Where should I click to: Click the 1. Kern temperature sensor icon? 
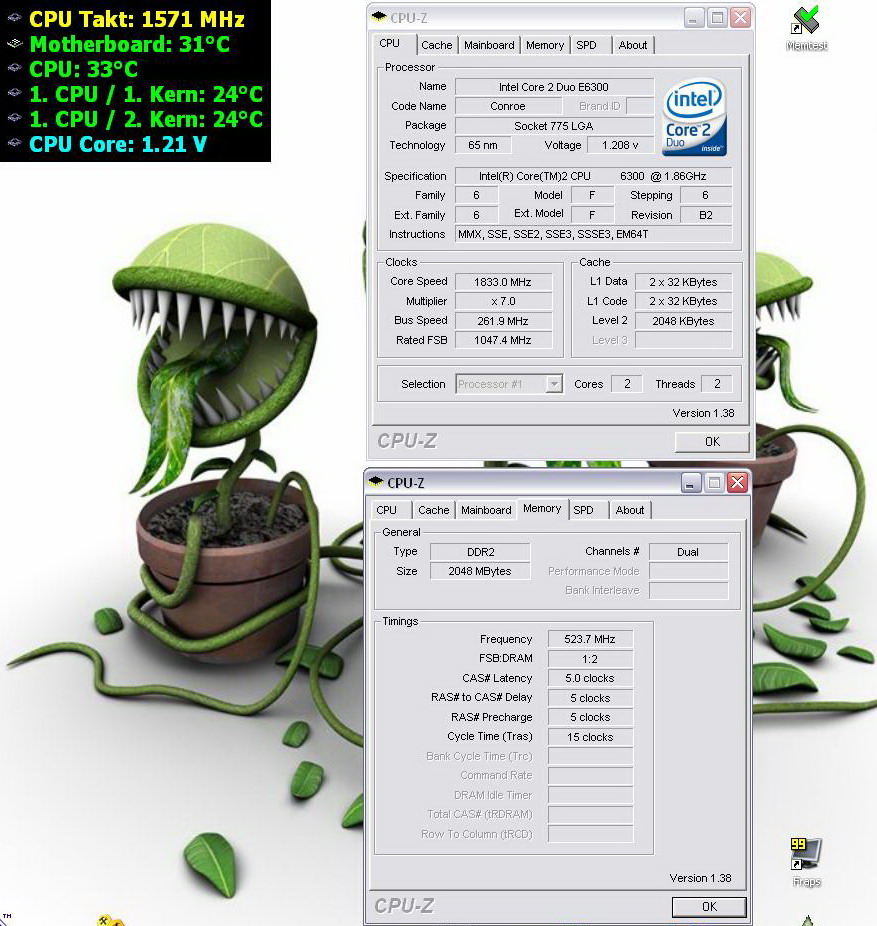[x=14, y=93]
